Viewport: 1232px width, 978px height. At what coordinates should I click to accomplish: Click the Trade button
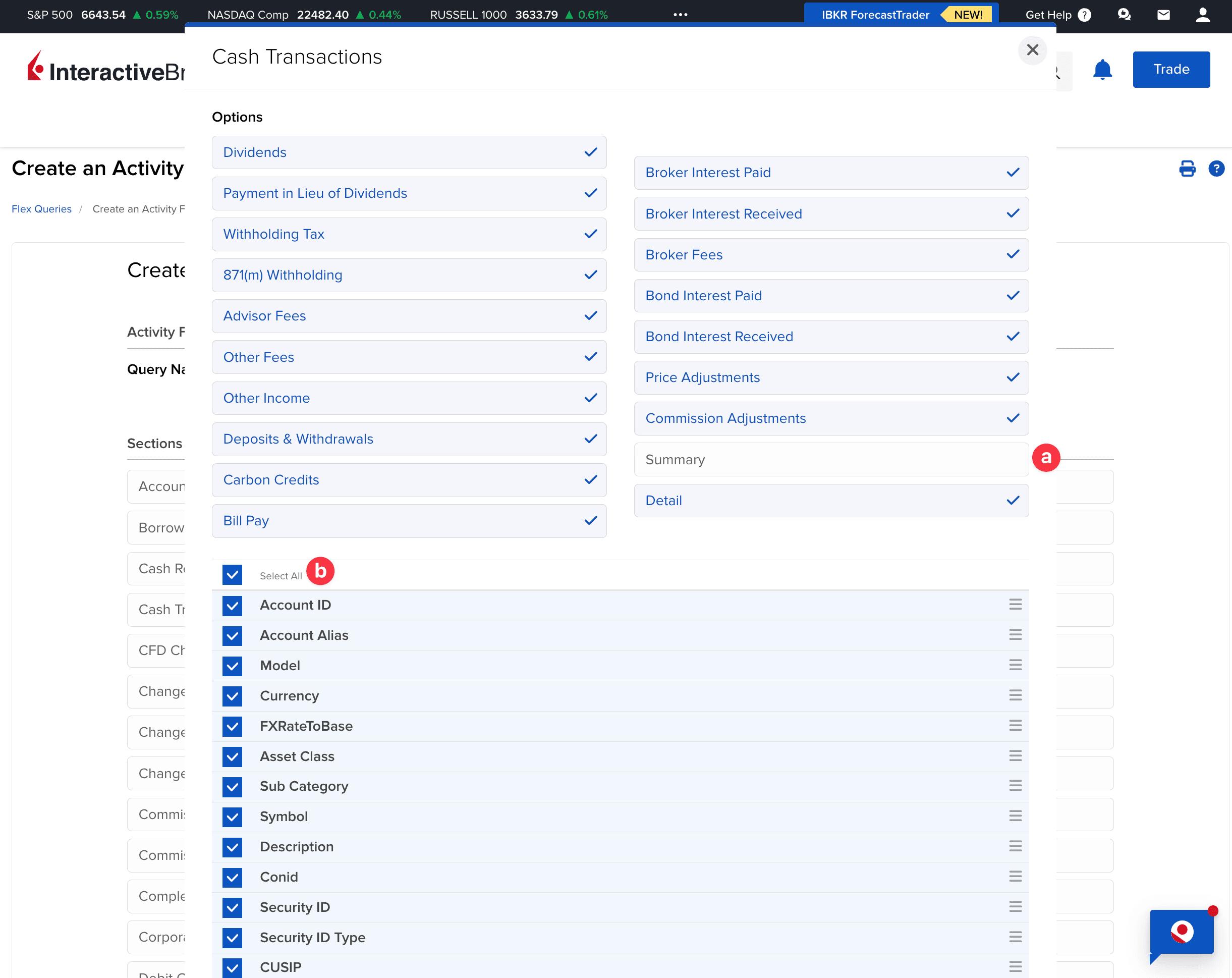(x=1170, y=70)
